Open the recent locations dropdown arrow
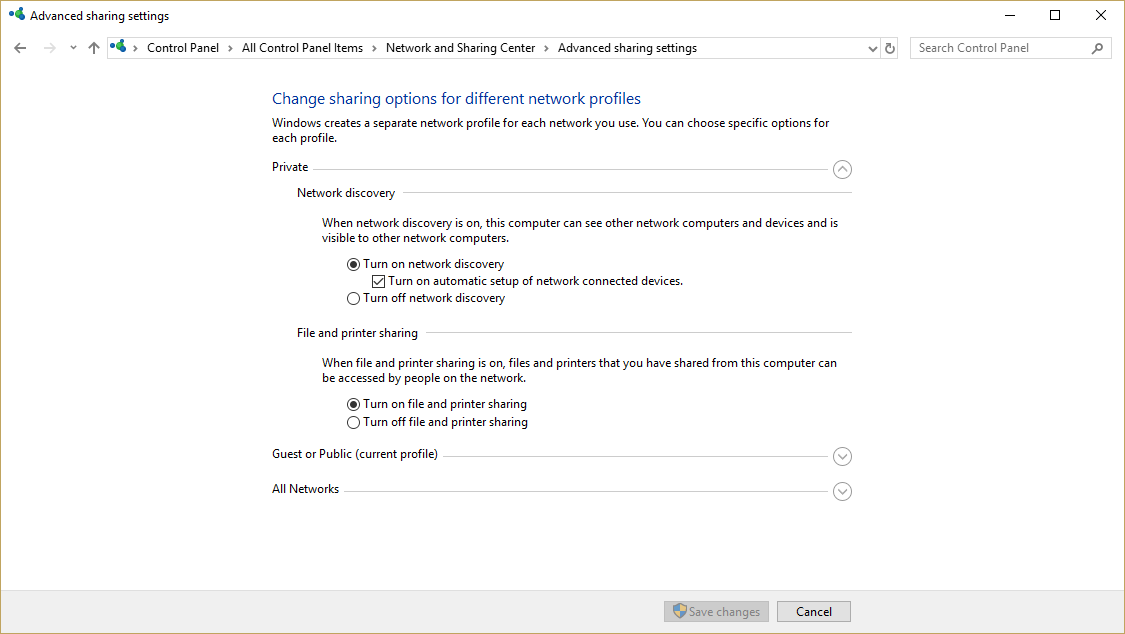This screenshot has width=1125, height=634. tap(73, 48)
